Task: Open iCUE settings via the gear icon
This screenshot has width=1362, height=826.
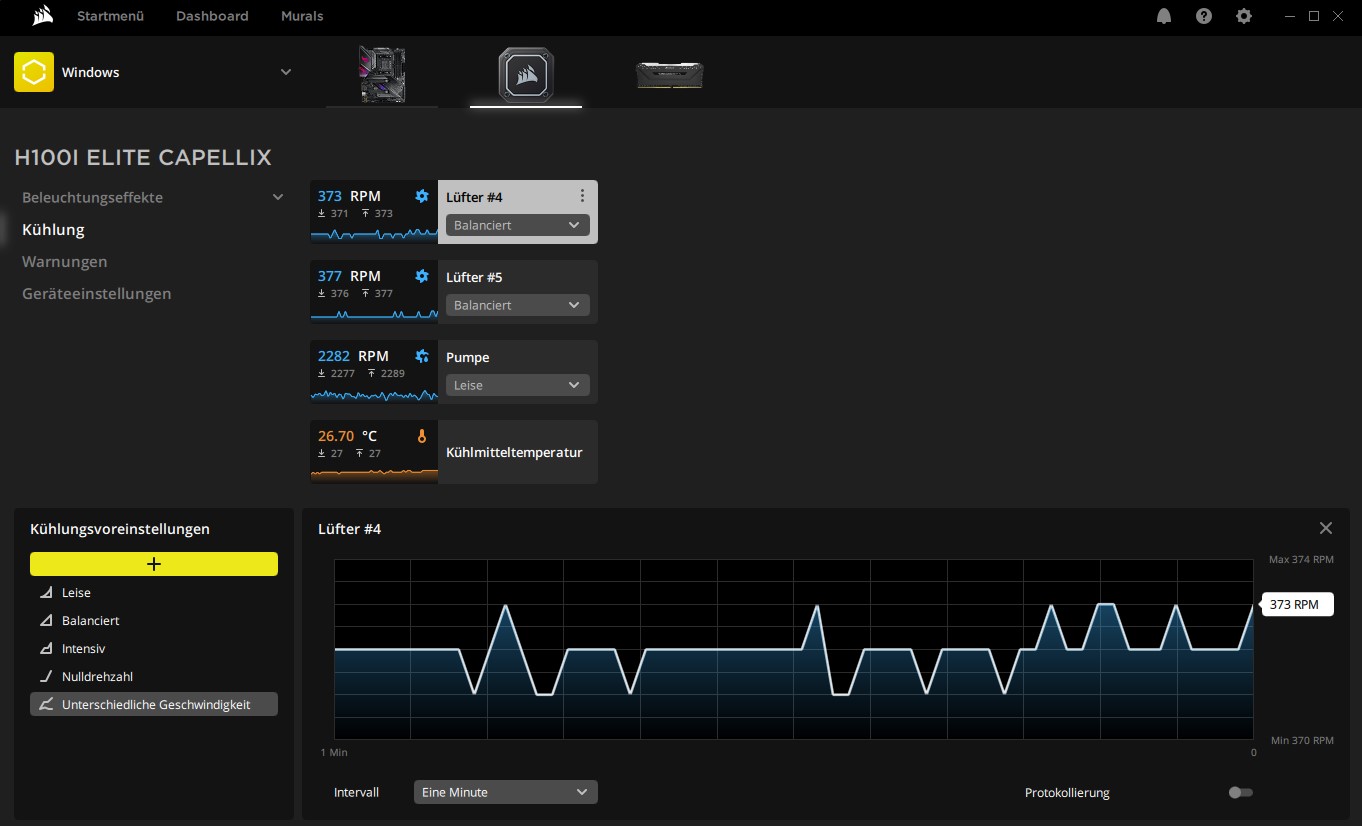Action: coord(1243,16)
